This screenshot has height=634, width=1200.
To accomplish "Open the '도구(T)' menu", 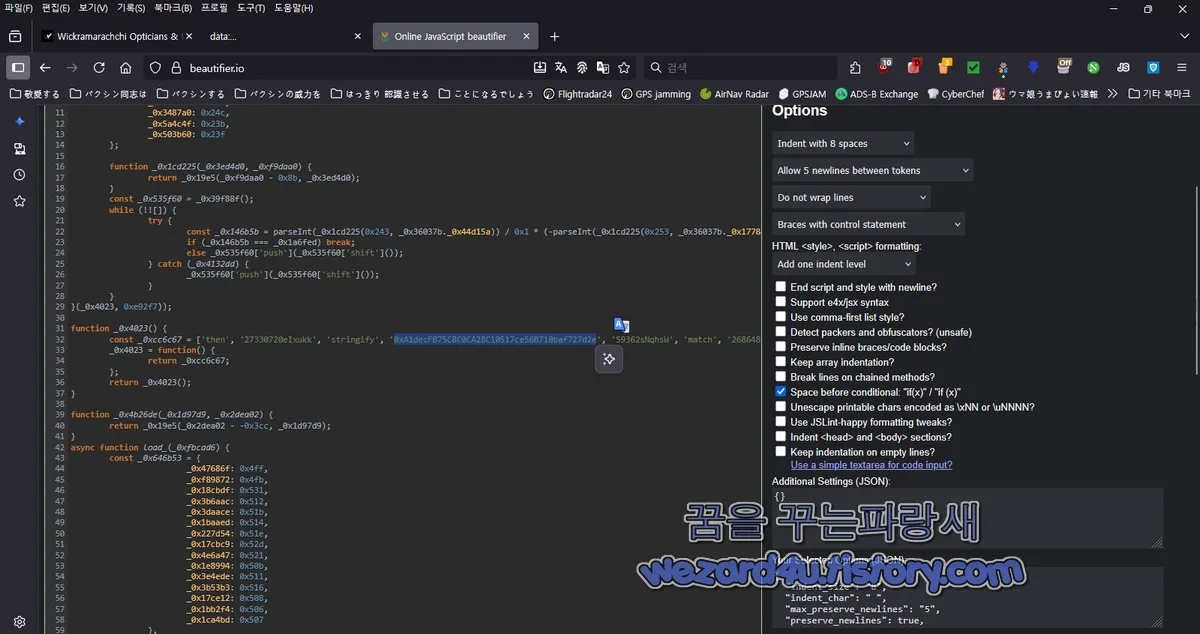I will point(251,8).
